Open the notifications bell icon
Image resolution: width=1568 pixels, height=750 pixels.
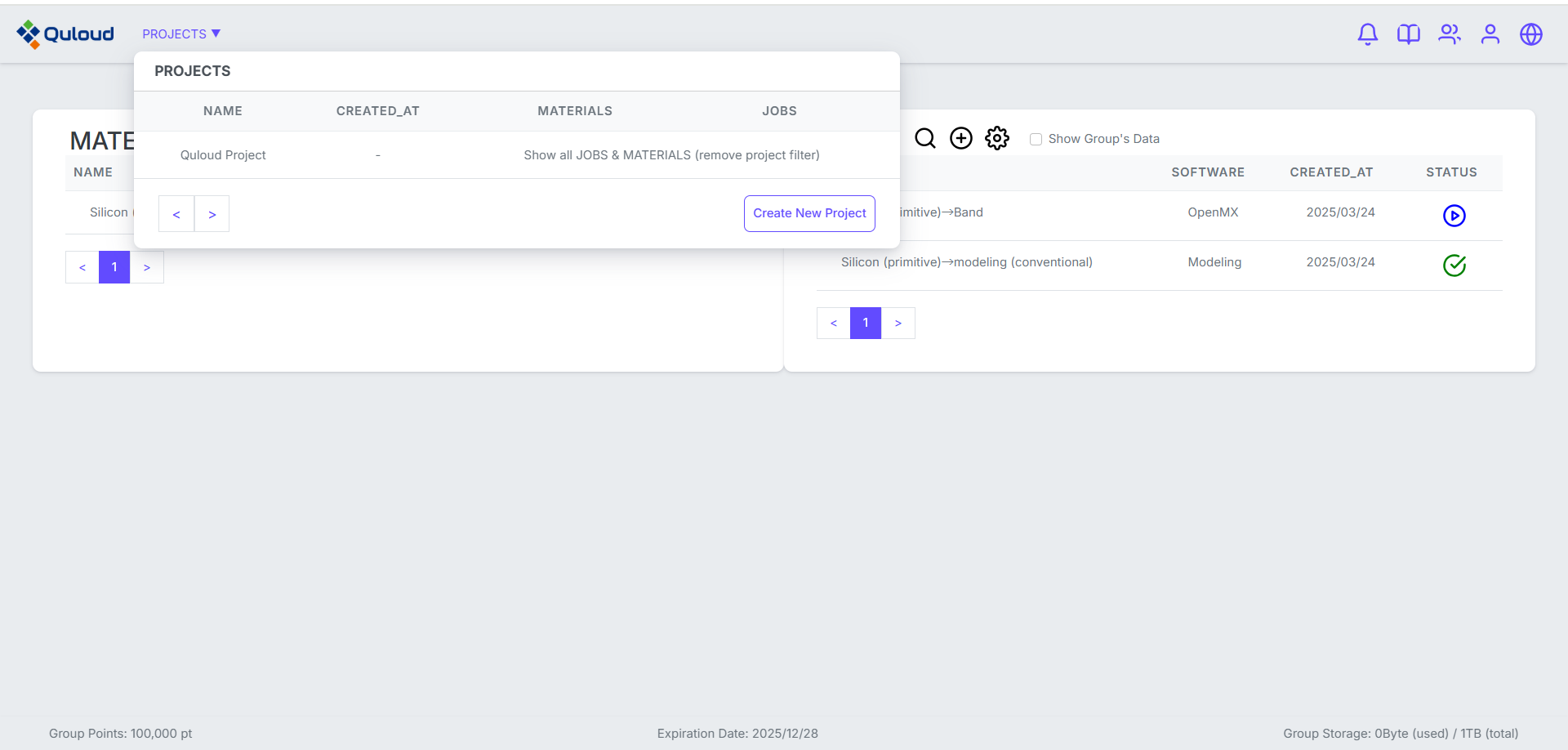pos(1367,33)
